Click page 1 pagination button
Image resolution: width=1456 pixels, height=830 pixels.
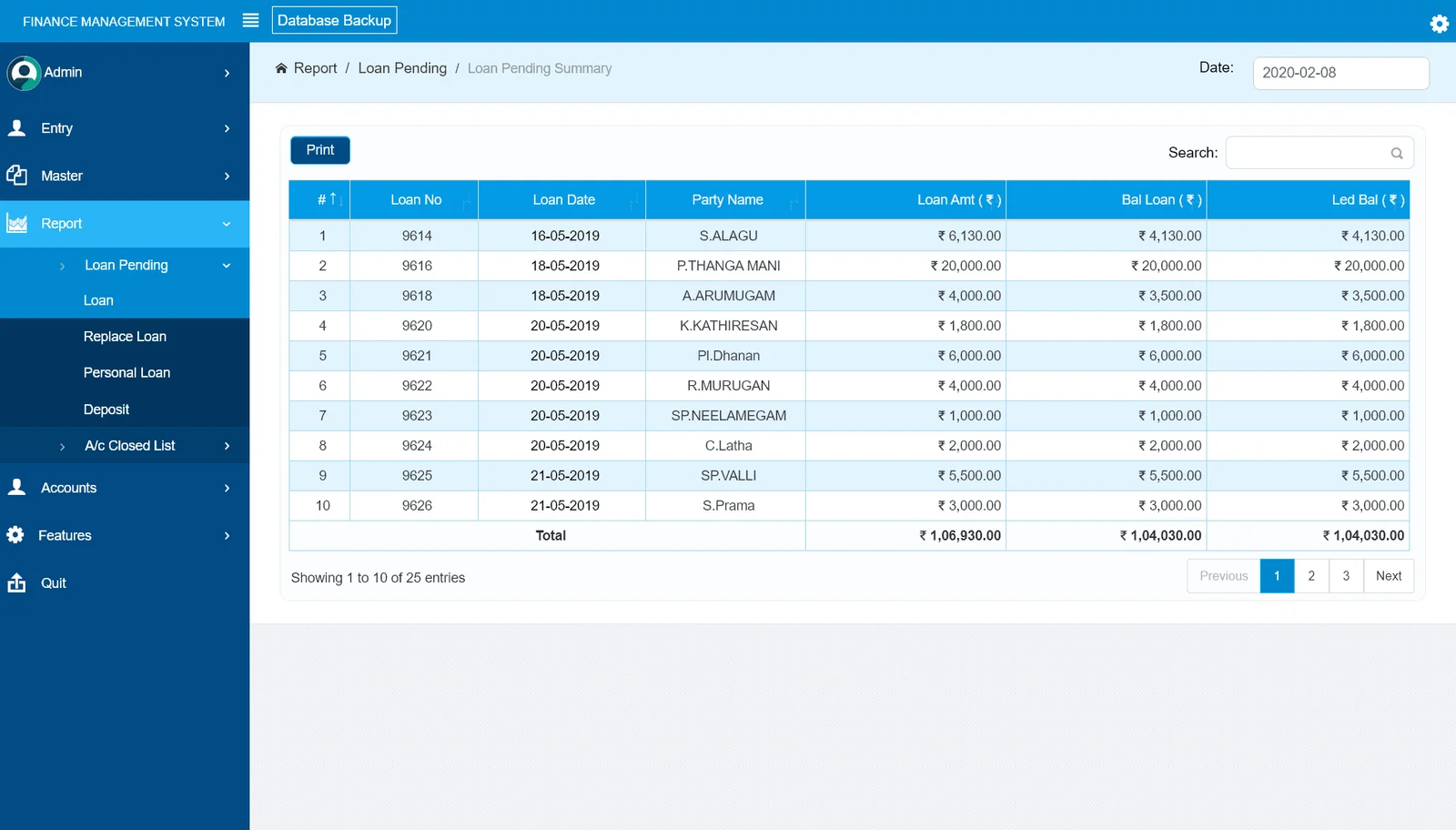pos(1277,576)
